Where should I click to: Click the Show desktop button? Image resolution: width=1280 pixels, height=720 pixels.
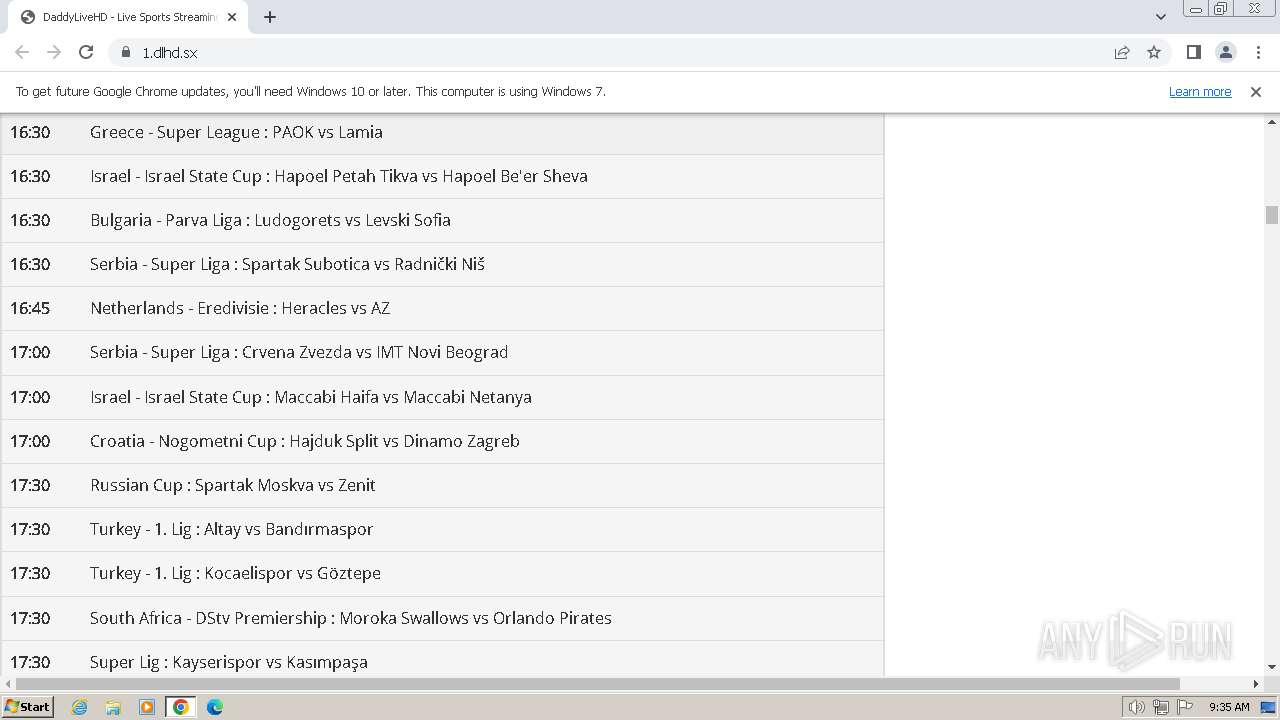pyautogui.click(x=1269, y=707)
